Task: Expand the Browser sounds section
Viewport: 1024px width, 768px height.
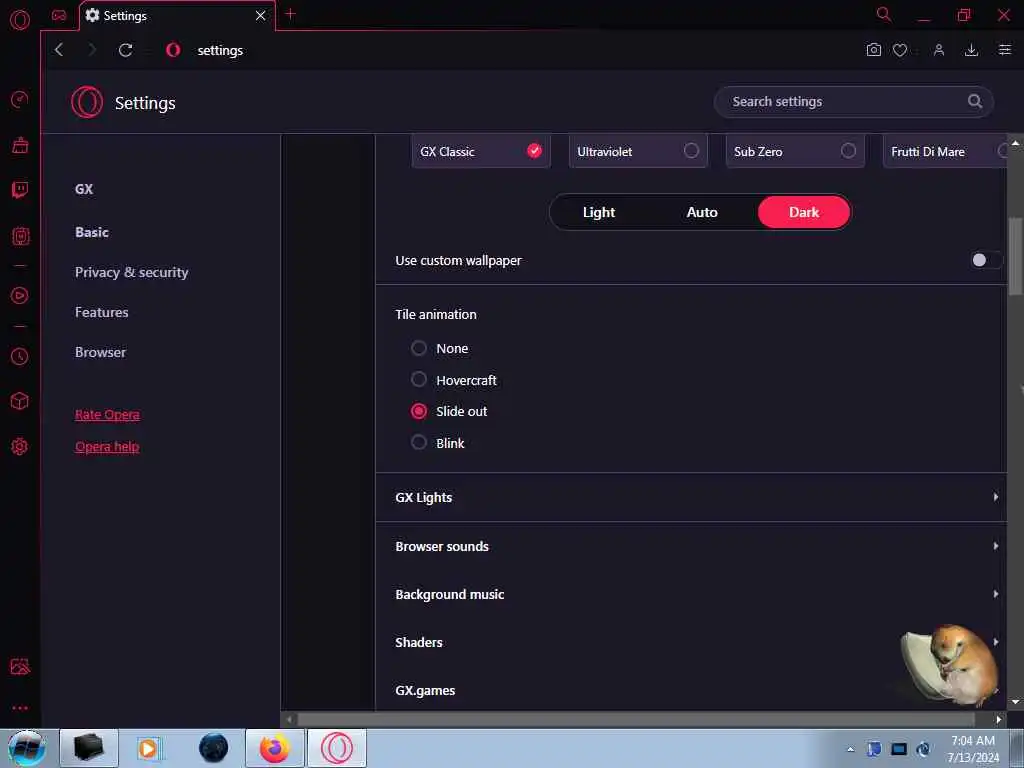Action: (692, 546)
